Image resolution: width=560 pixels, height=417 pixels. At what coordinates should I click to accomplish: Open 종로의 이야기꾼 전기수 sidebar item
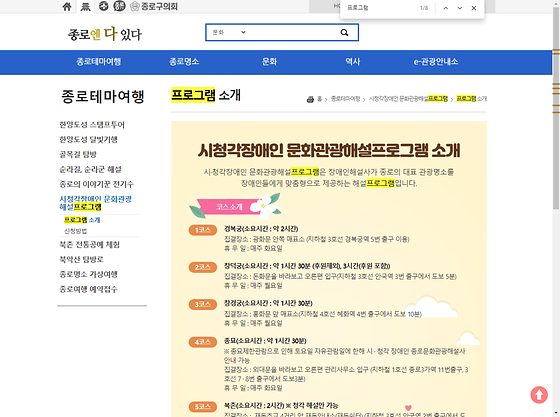(x=96, y=184)
